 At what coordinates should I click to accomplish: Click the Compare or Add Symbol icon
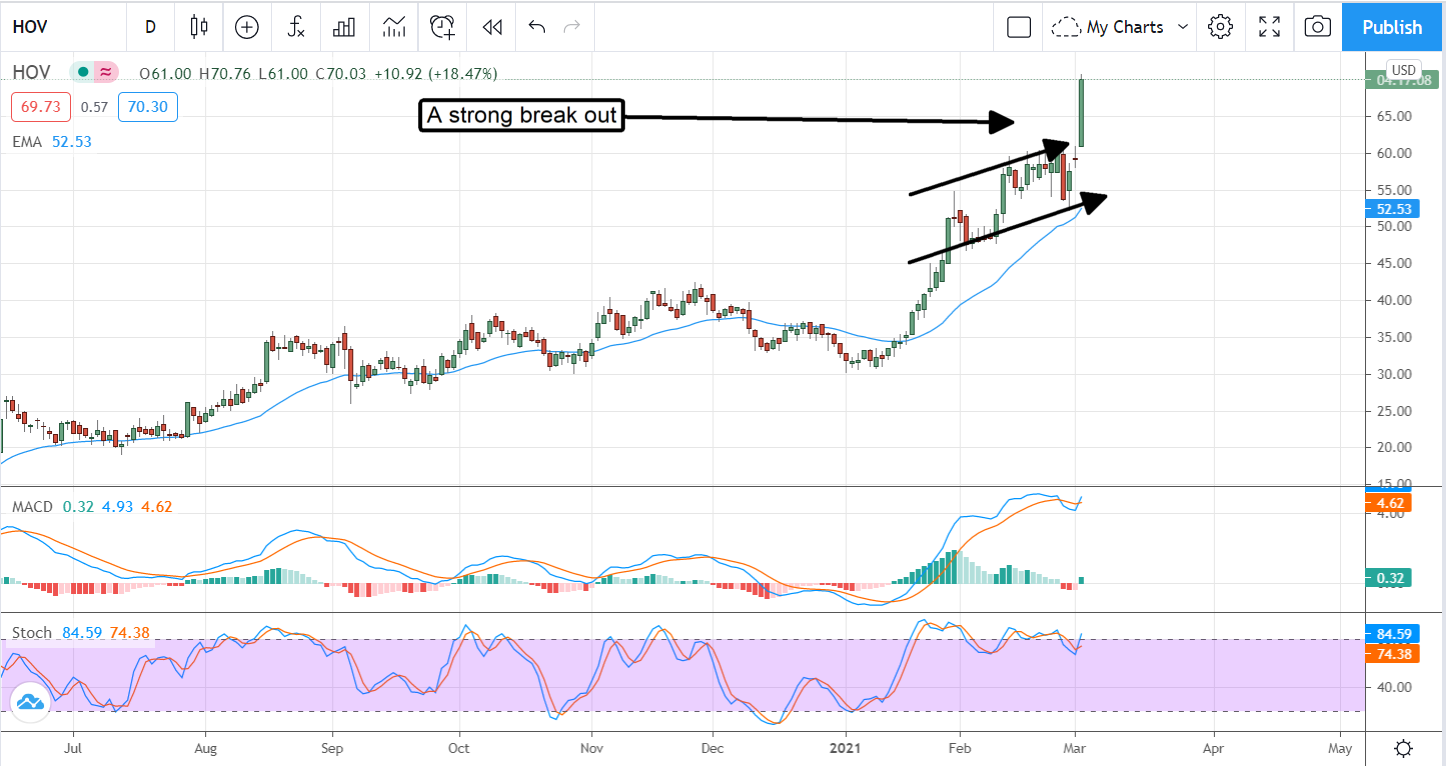(247, 27)
